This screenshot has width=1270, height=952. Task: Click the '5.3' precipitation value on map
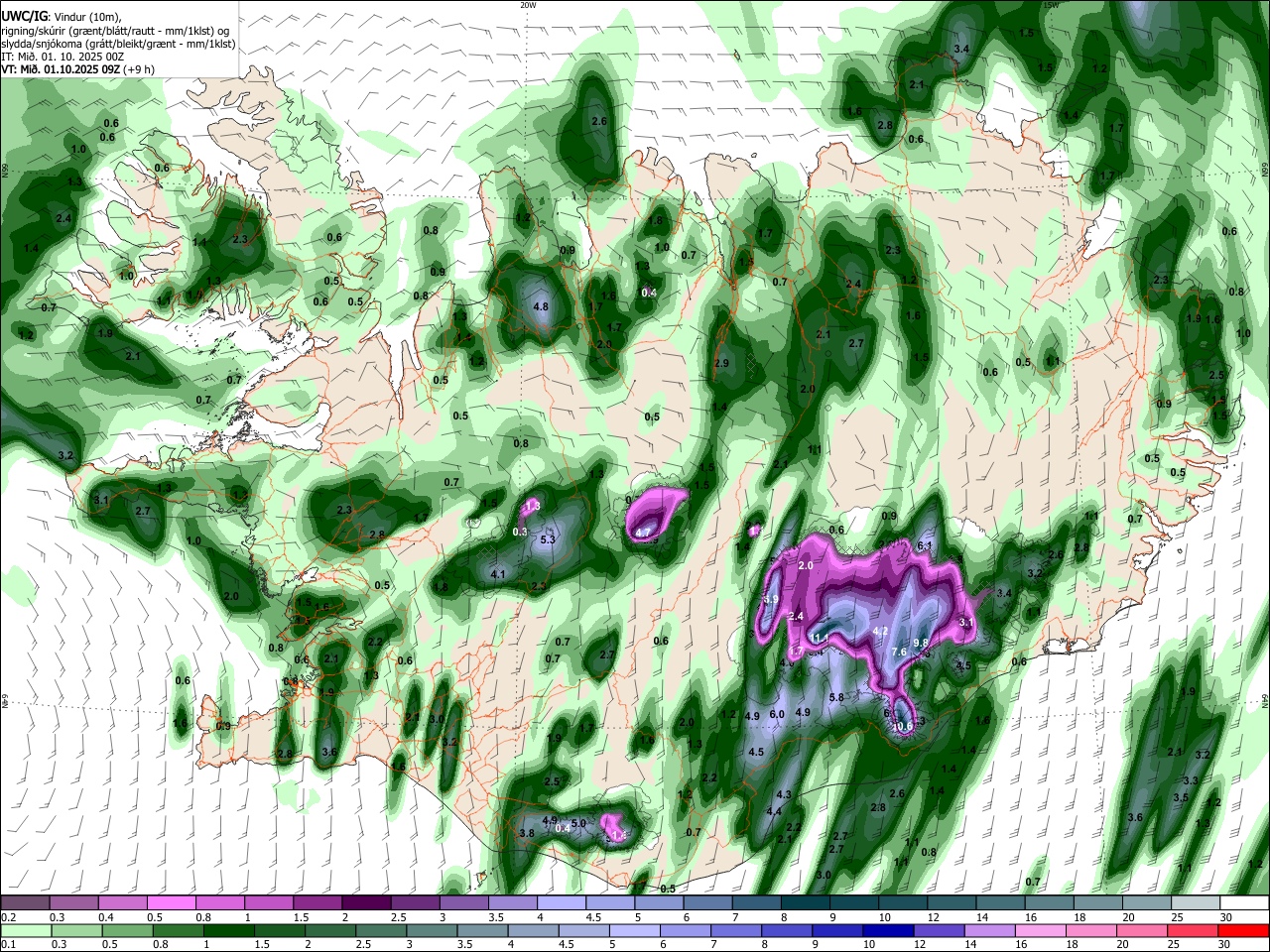(x=548, y=540)
